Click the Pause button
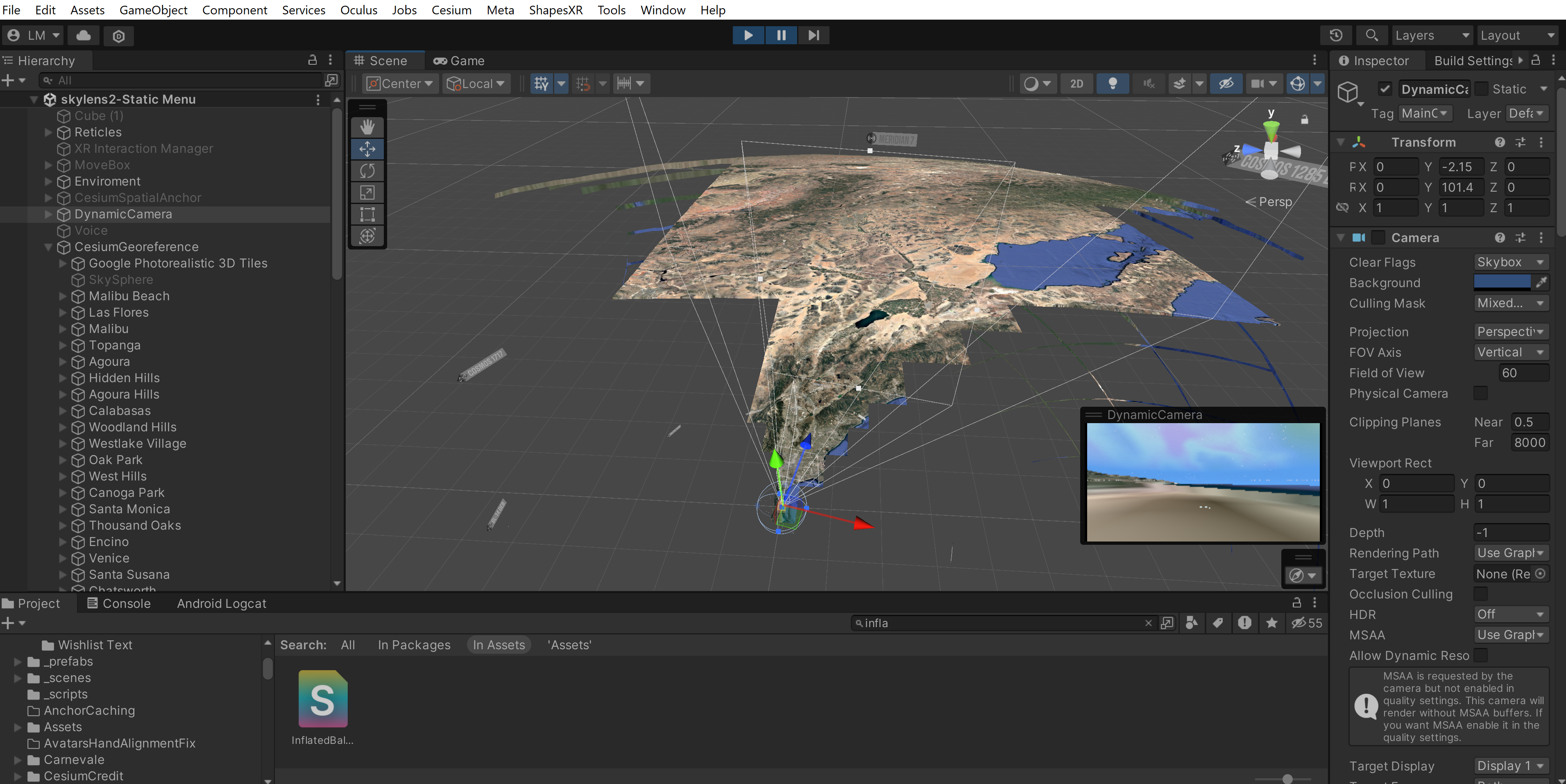 pyautogui.click(x=781, y=35)
